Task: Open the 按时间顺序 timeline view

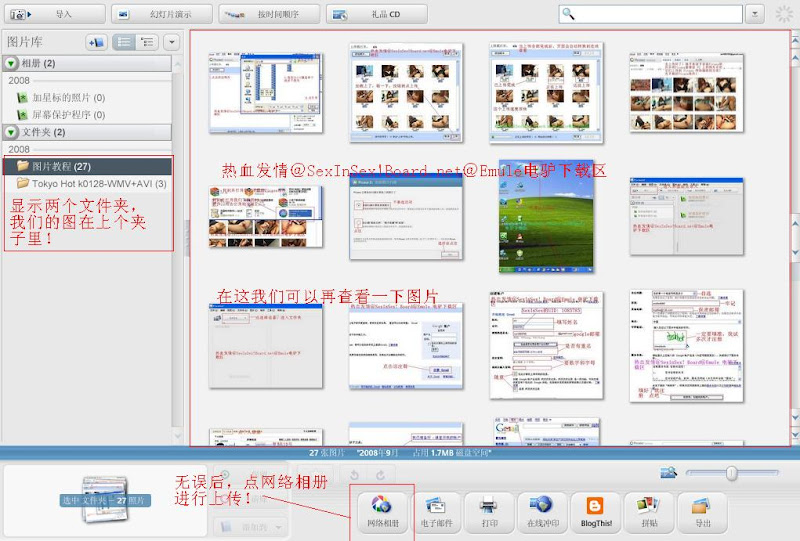Action: 269,14
